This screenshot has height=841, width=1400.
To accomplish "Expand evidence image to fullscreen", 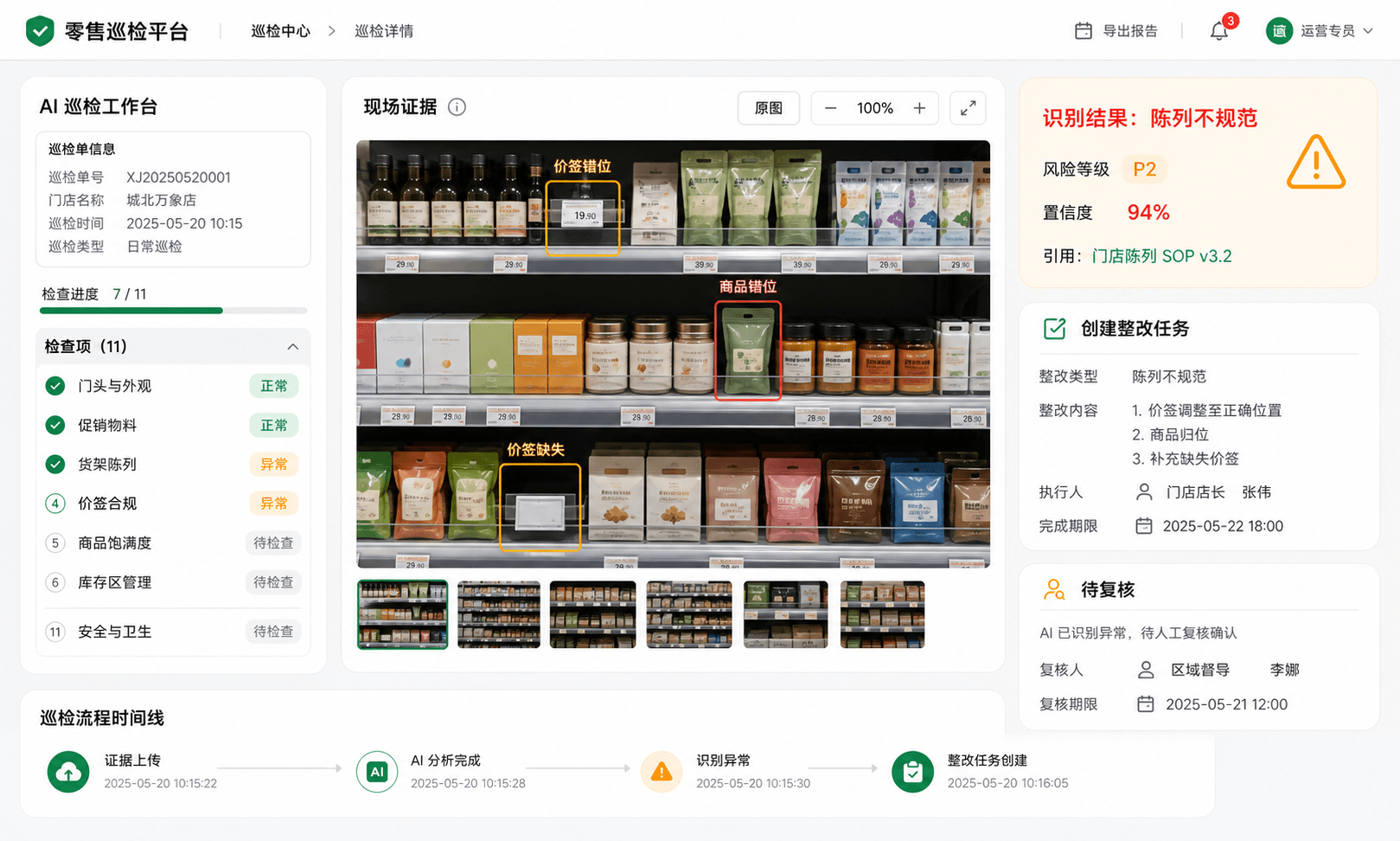I will pyautogui.click(x=968, y=108).
